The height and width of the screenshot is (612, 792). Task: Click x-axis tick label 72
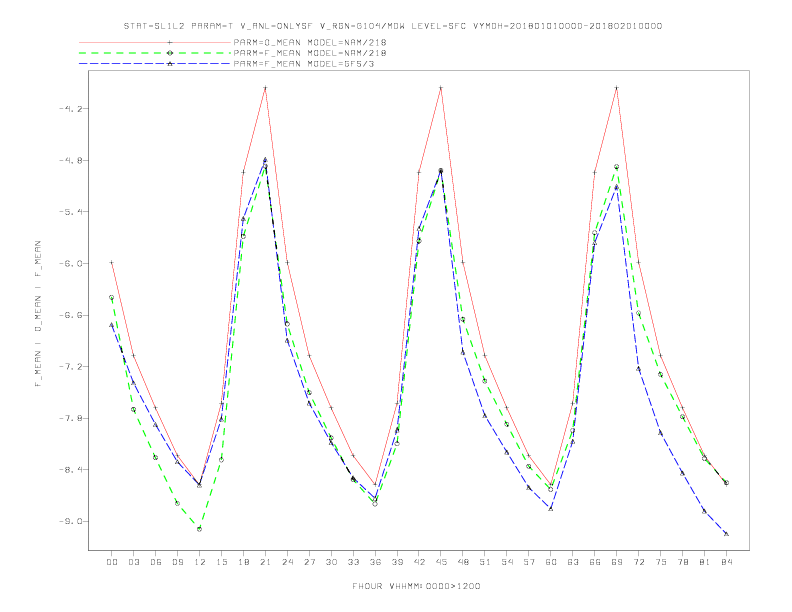click(x=638, y=562)
